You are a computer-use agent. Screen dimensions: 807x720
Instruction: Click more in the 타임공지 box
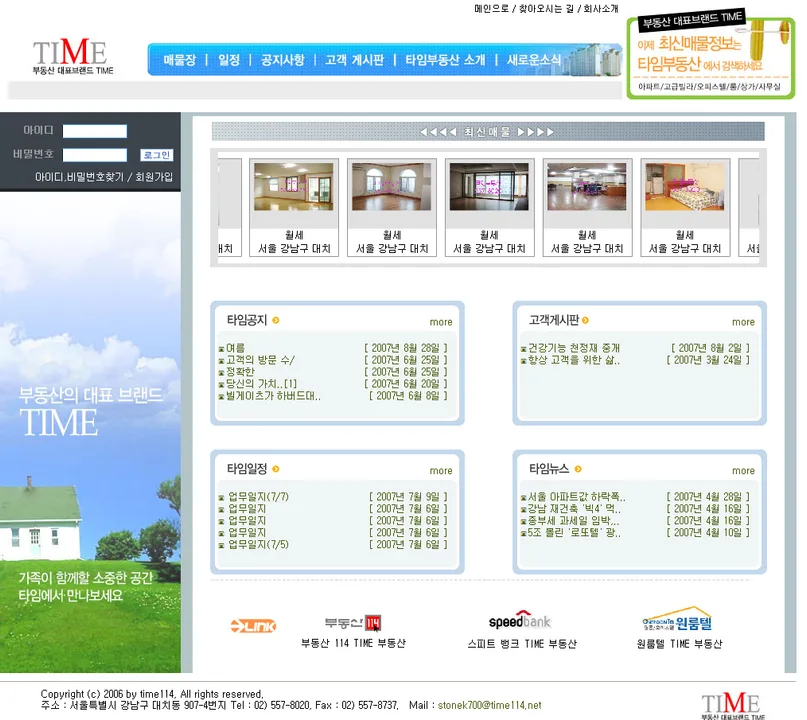tap(441, 322)
